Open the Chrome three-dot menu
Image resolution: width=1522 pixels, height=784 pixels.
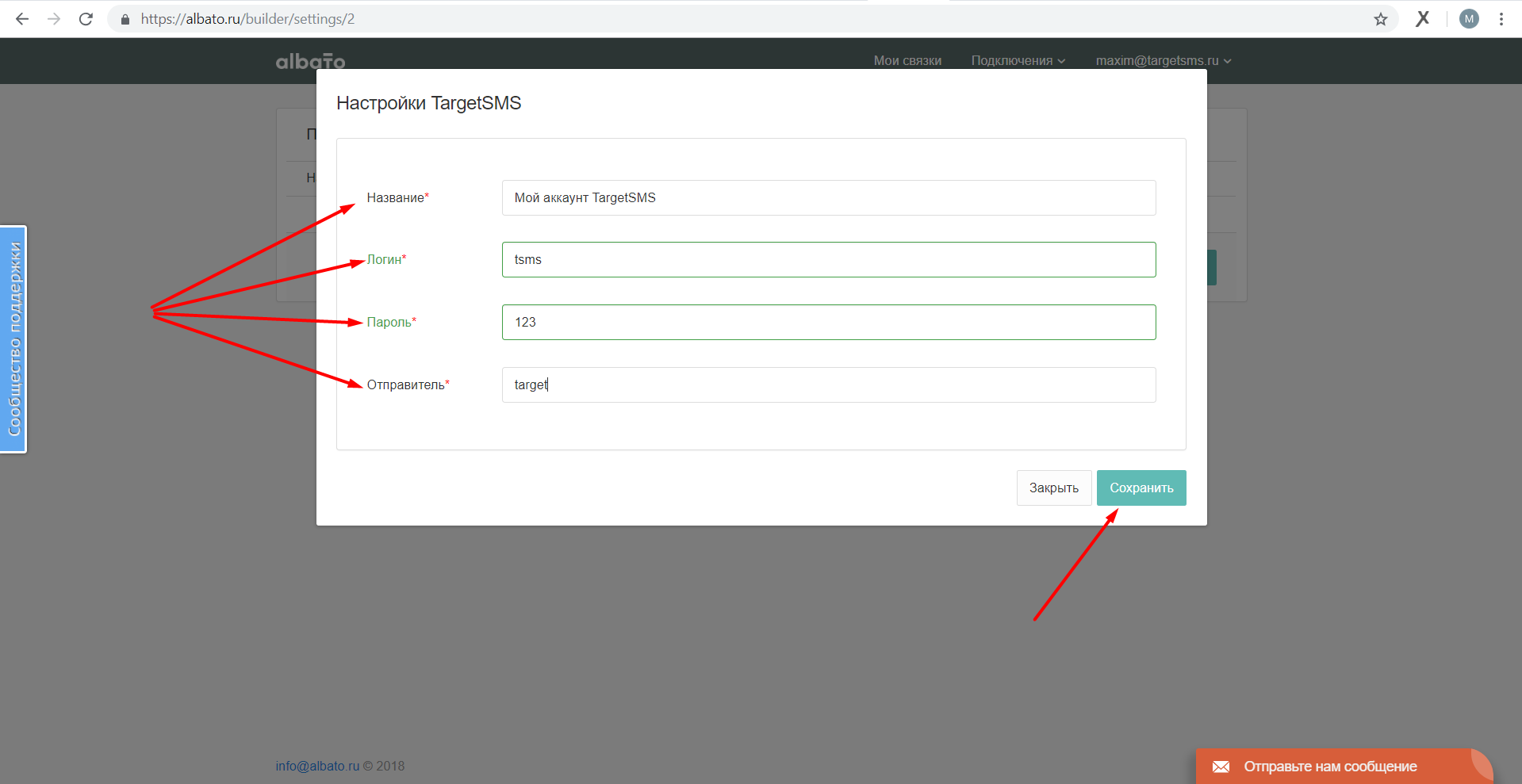[x=1501, y=19]
